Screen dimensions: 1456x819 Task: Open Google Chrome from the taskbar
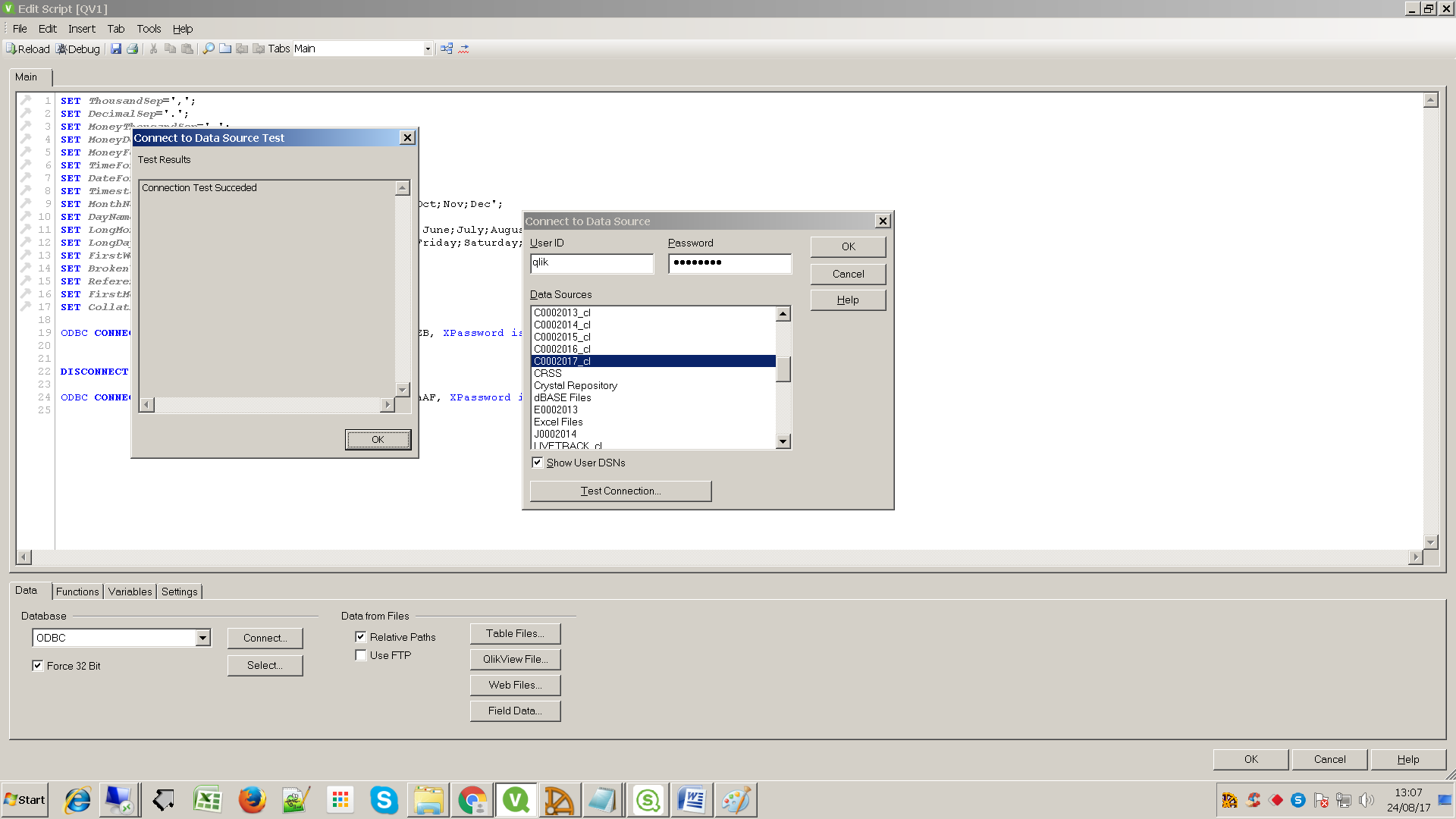coord(472,800)
